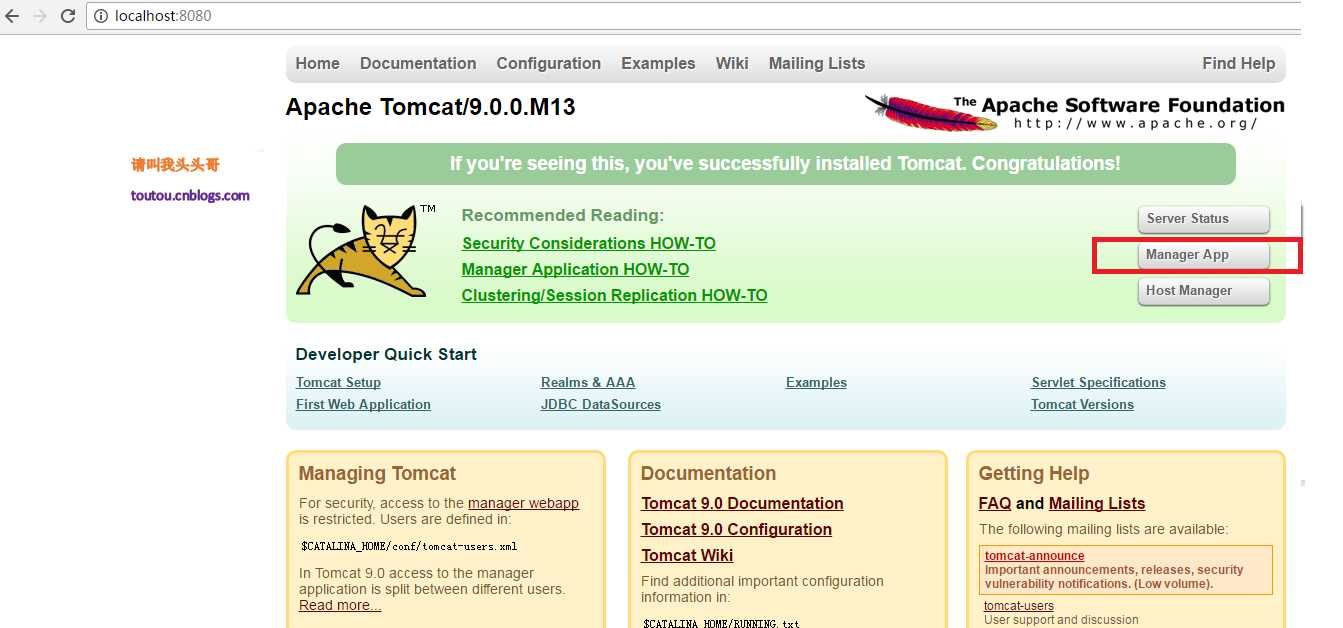Click the manager webapp link
1343x628 pixels.
click(523, 503)
